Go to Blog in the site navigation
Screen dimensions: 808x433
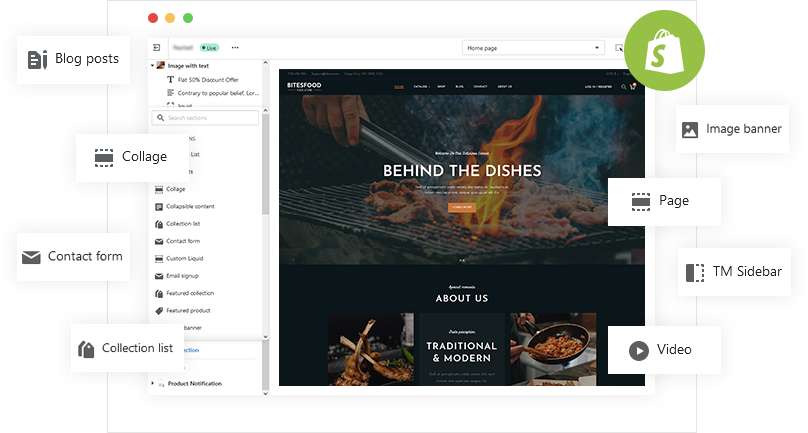coord(459,87)
